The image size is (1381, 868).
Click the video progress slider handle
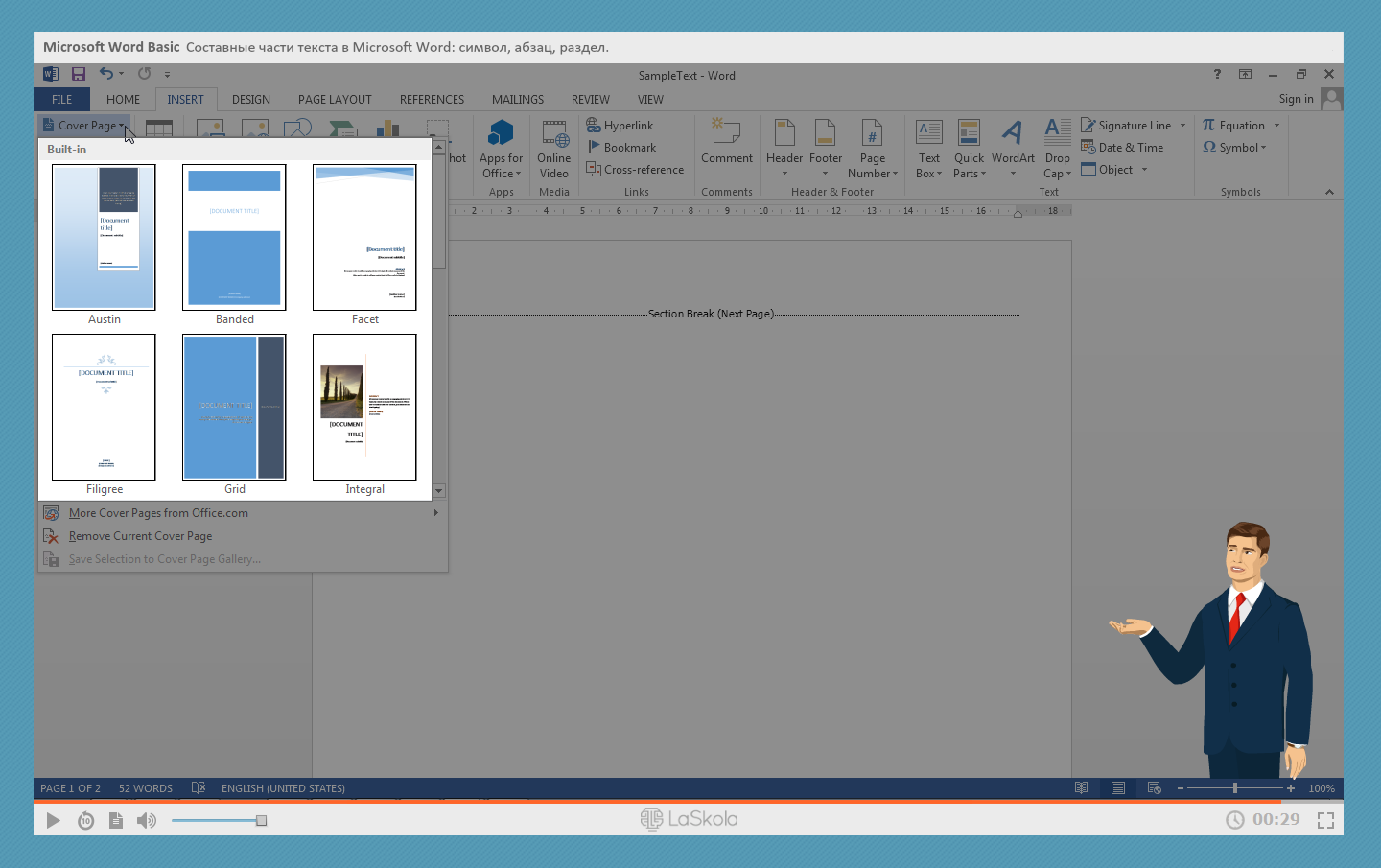tap(261, 821)
